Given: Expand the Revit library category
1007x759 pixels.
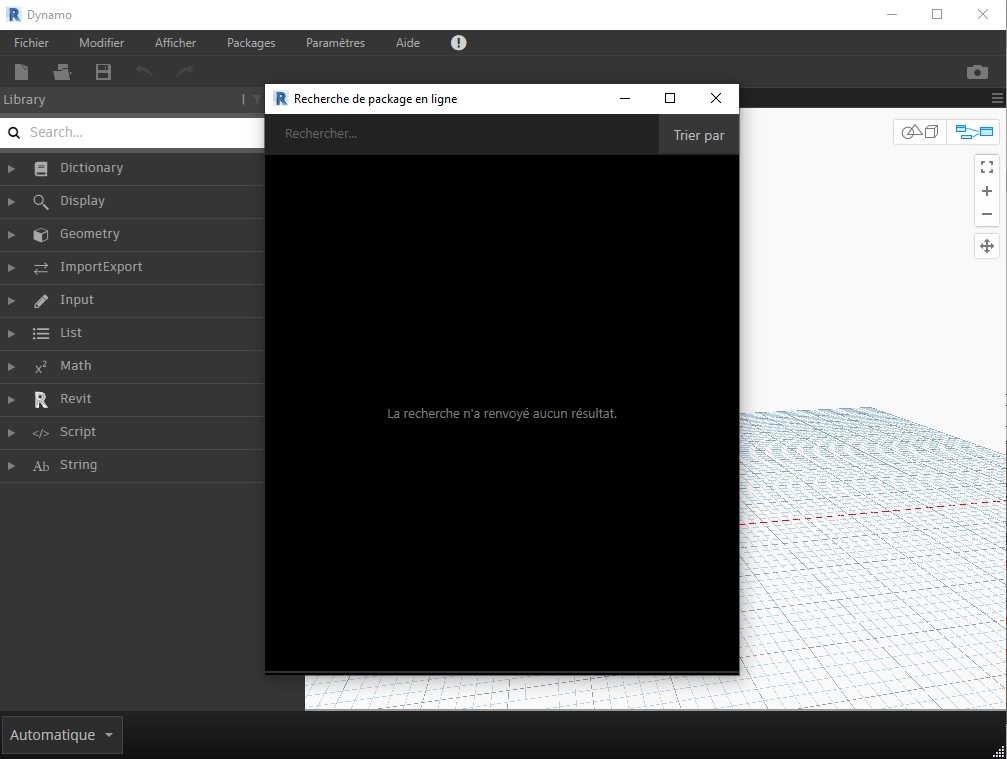Looking at the screenshot, I should click(75, 399).
